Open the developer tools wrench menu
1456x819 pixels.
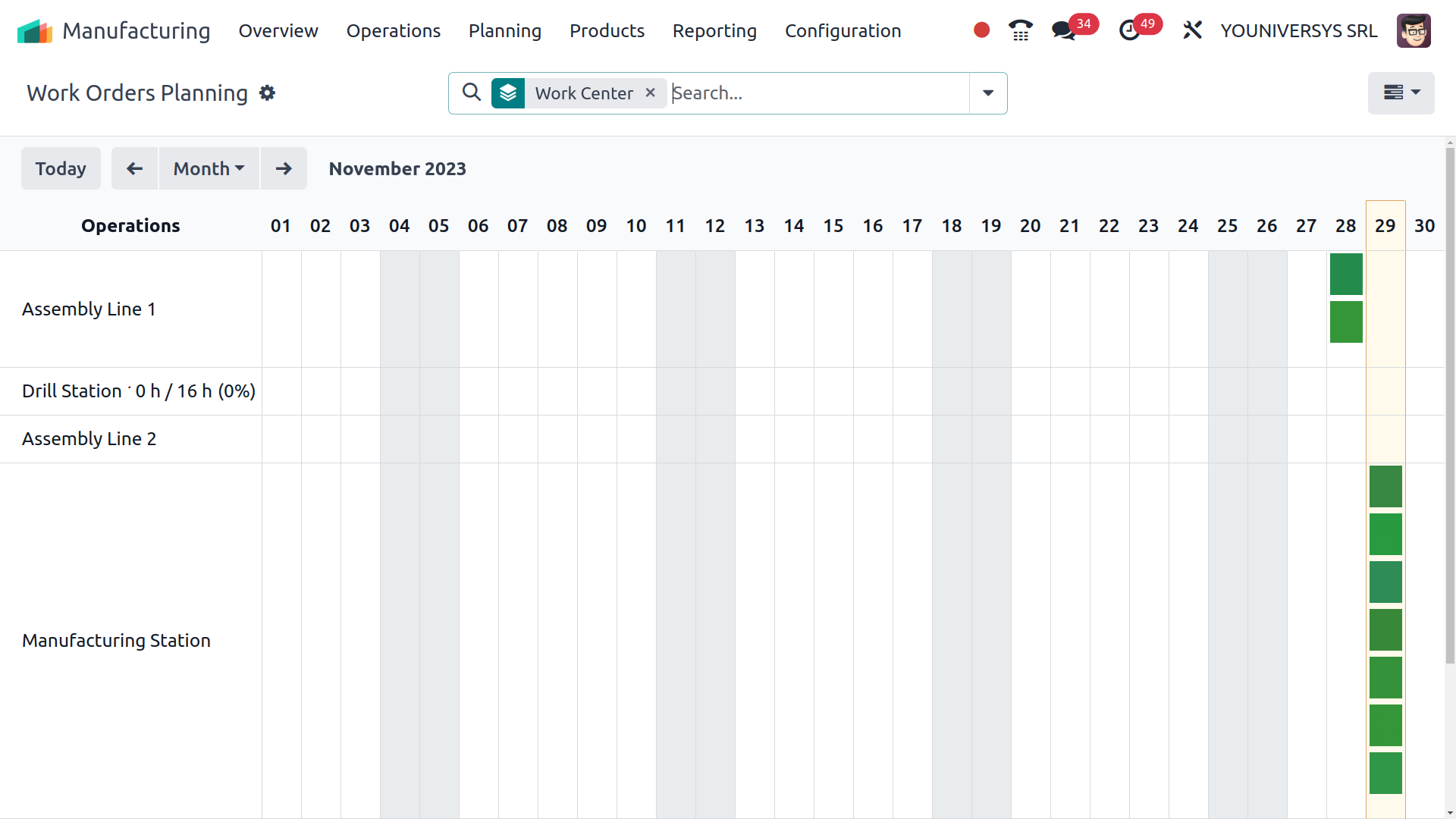(1191, 30)
